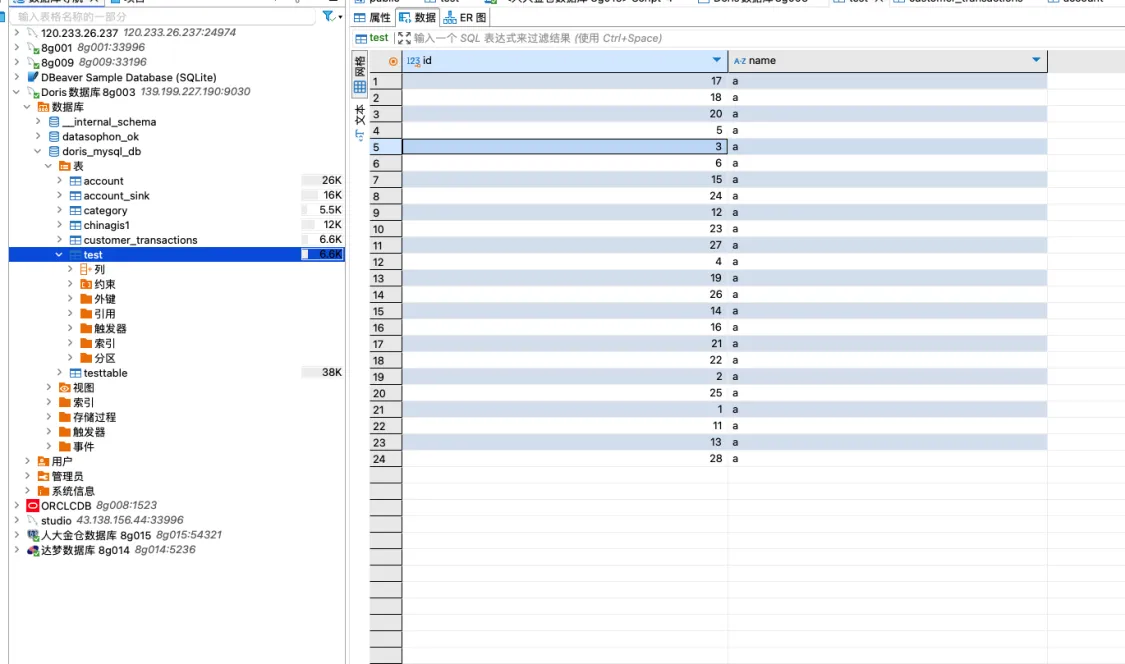Screen dimensions: 1125x664
Task: Click the id cell with value 24
Action: (565, 196)
